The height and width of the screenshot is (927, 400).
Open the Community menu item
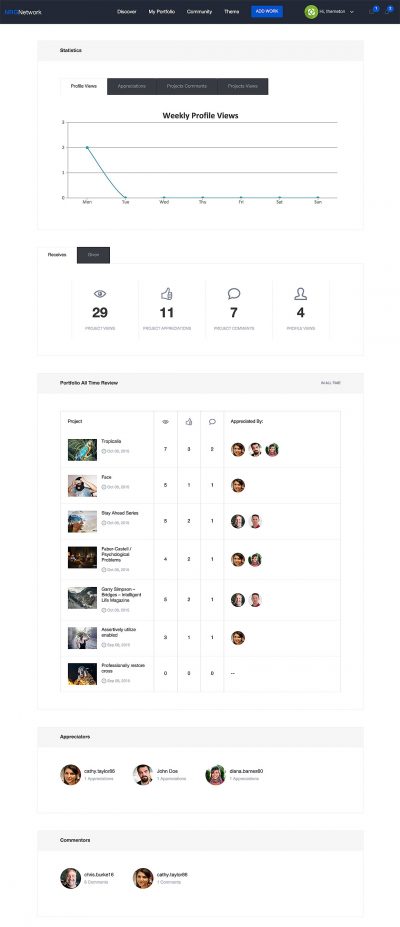click(x=199, y=12)
